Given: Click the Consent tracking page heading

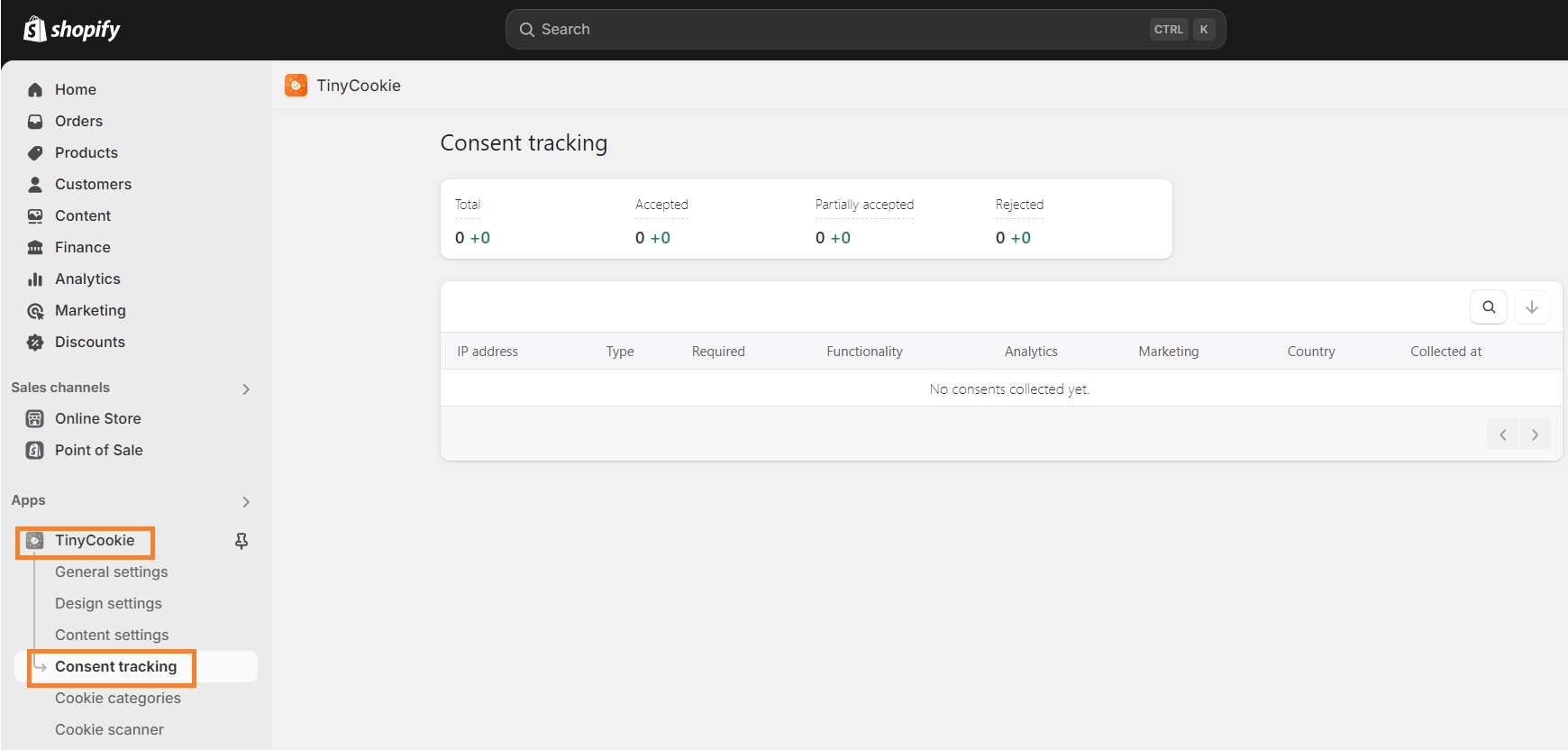Looking at the screenshot, I should [524, 143].
